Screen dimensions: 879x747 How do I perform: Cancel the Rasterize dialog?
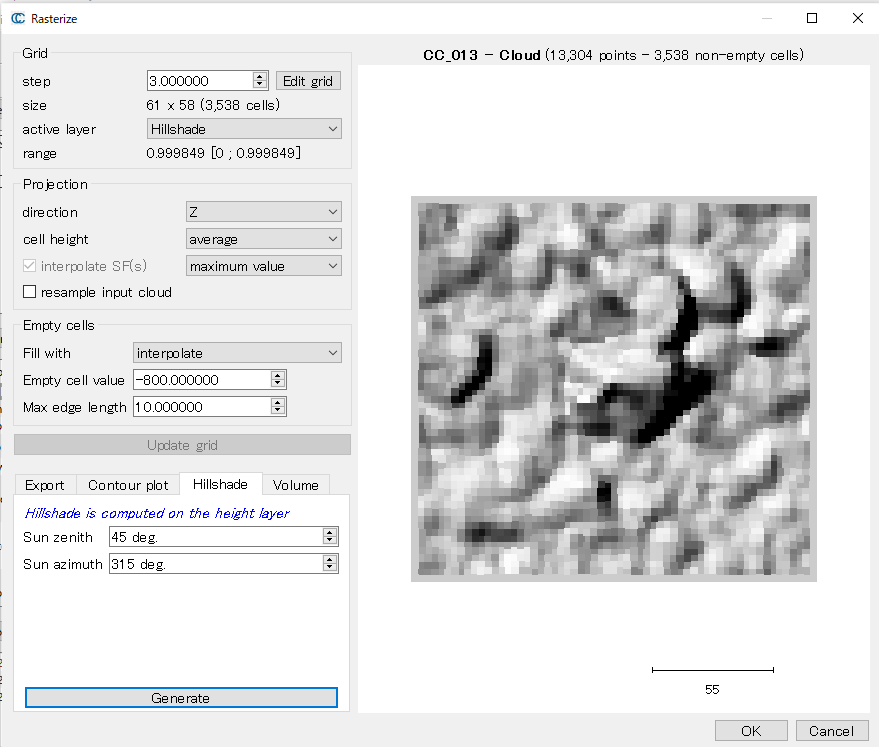pos(831,731)
